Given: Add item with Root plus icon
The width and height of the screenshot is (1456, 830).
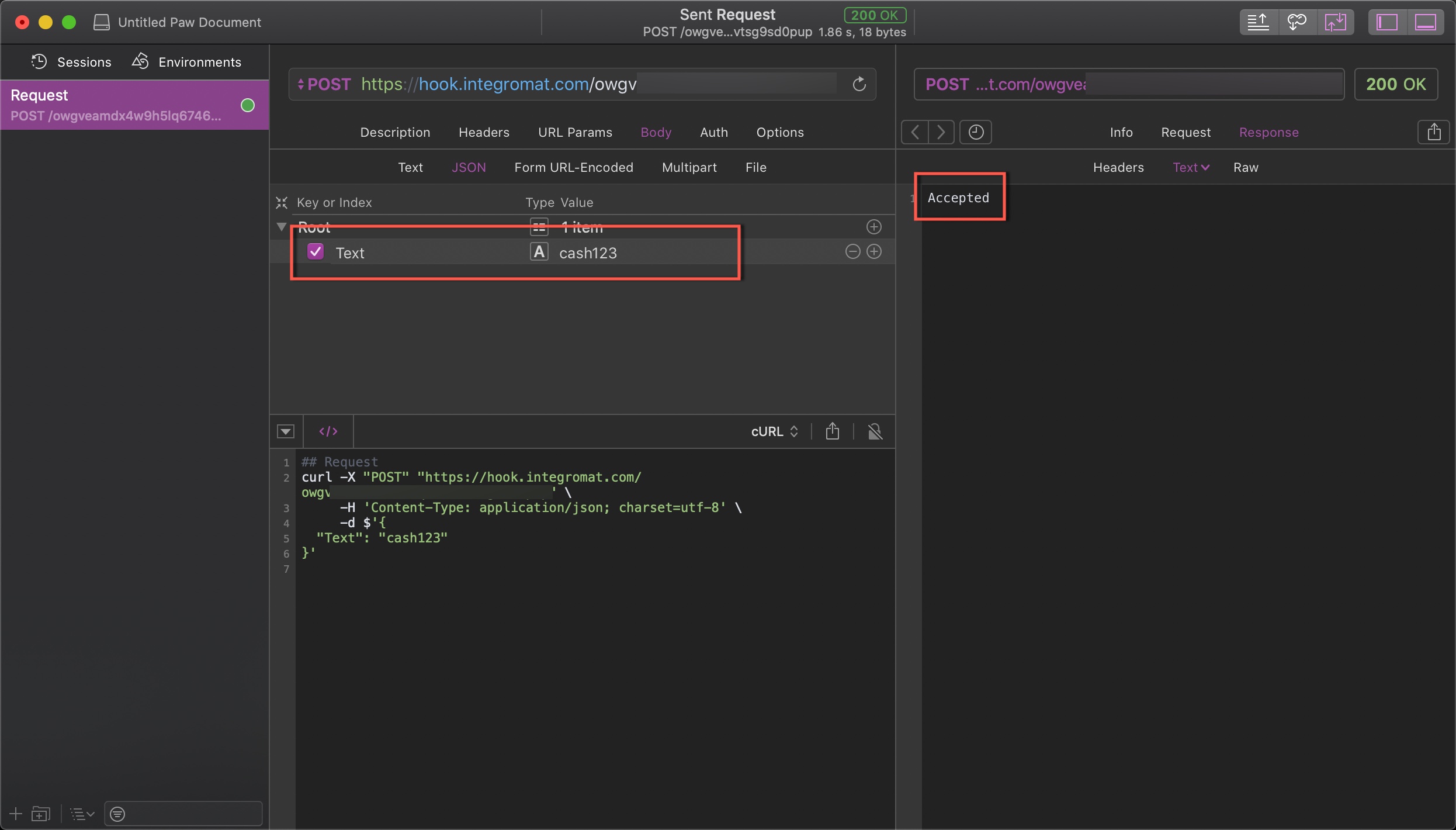Looking at the screenshot, I should (x=873, y=227).
